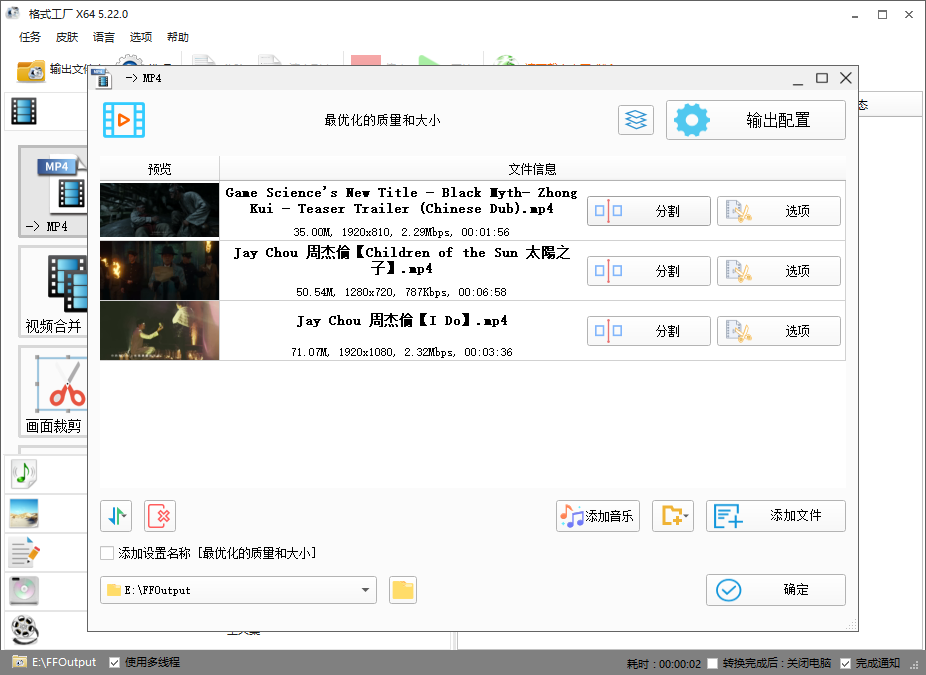Click the video film strip category icon
Image resolution: width=926 pixels, height=675 pixels.
coord(24,111)
